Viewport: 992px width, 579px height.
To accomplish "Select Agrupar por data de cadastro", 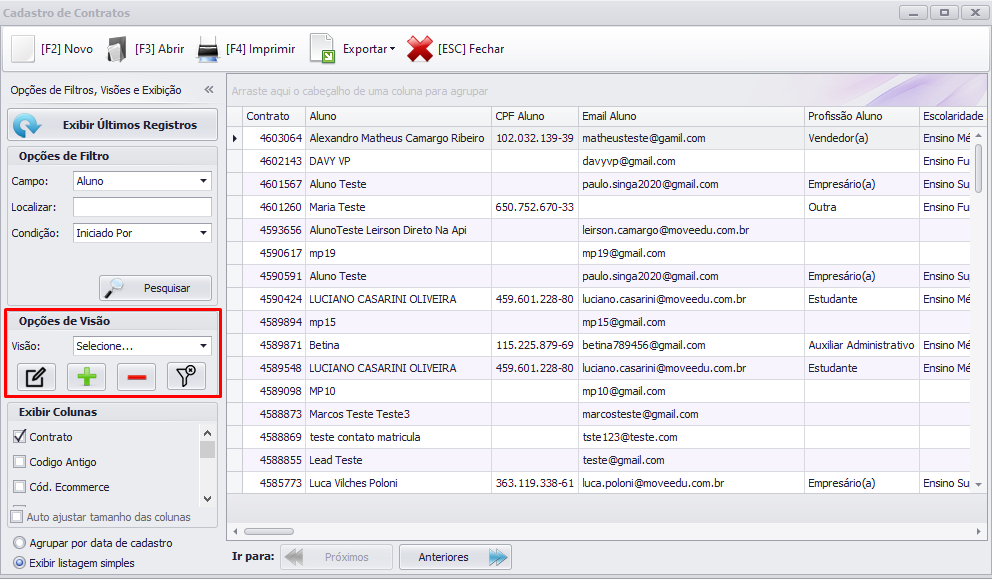I will pos(19,543).
